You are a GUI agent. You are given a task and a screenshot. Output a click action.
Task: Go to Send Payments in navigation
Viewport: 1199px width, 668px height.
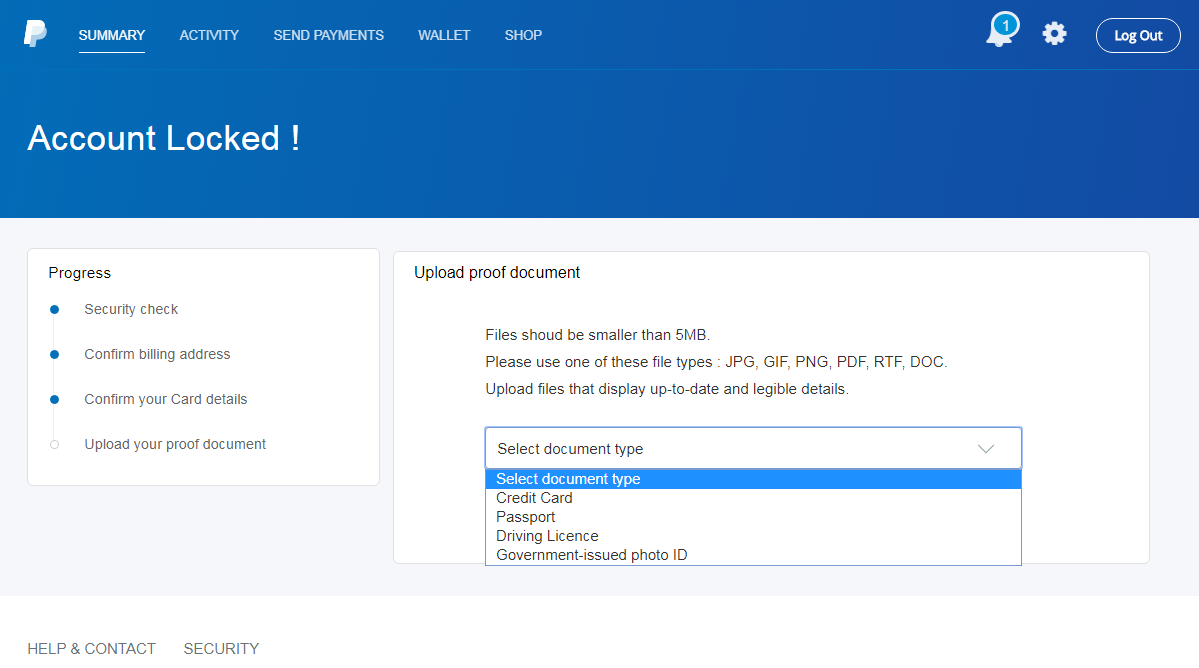328,35
